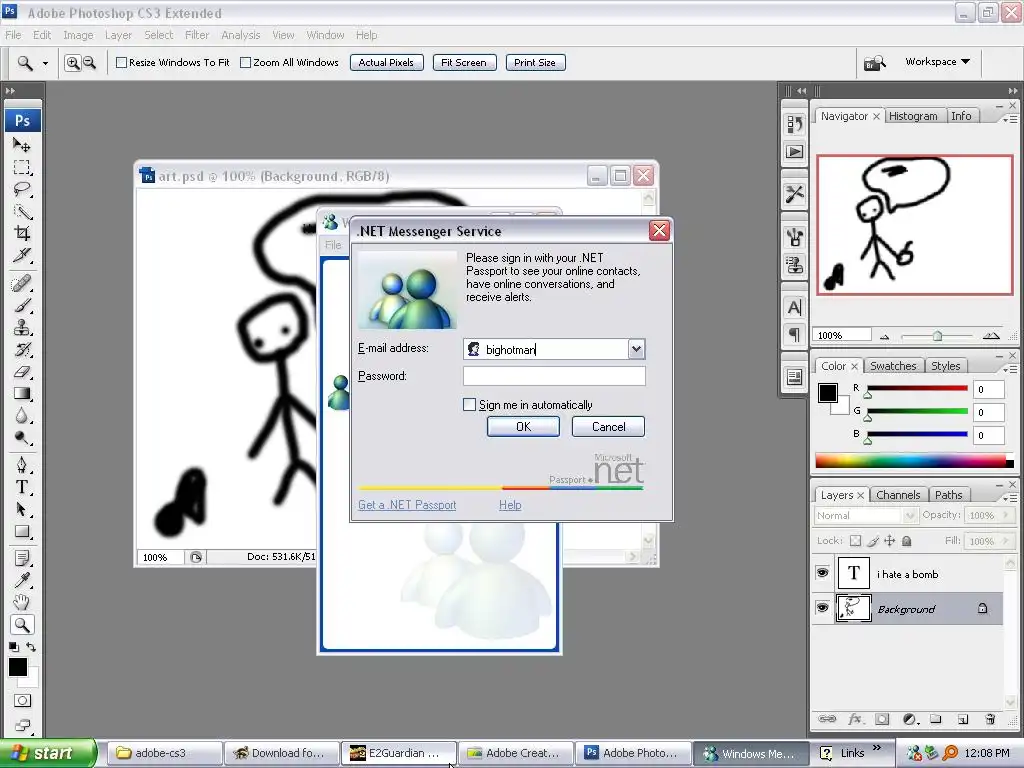Toggle lock position in Layers panel
This screenshot has height=768, width=1024.
click(x=889, y=541)
